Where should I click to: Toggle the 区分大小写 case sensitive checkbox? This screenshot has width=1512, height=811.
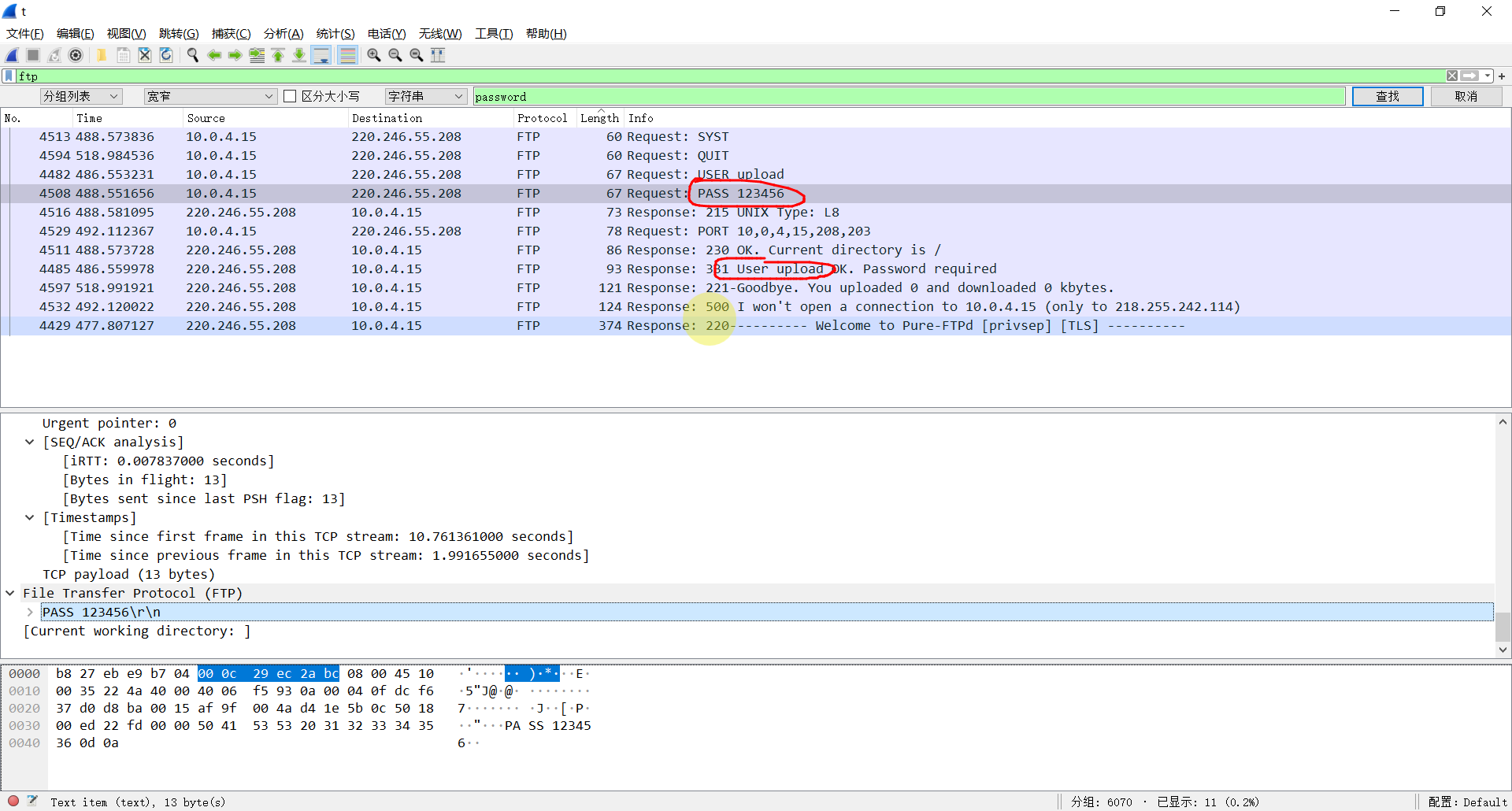[290, 96]
